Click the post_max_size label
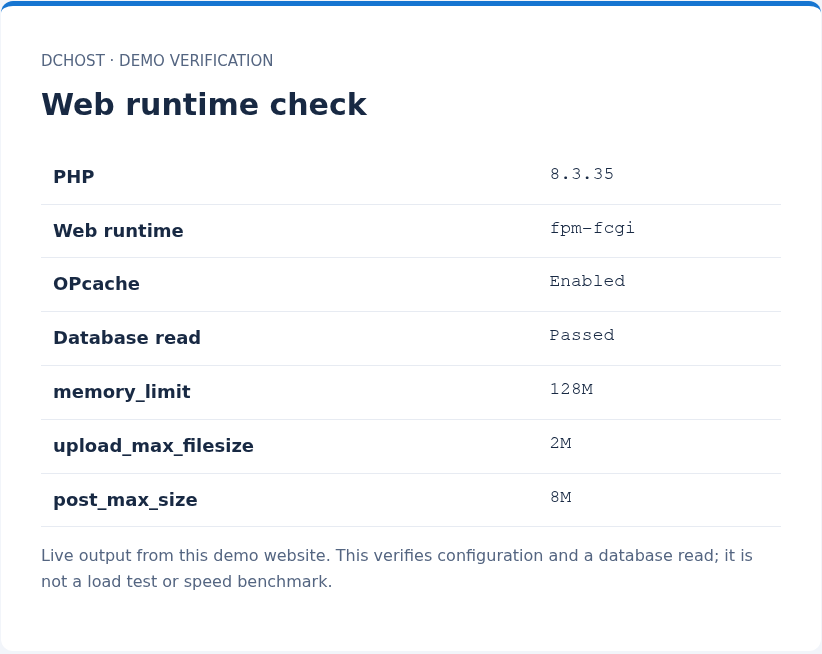This screenshot has width=822, height=654. coord(125,500)
